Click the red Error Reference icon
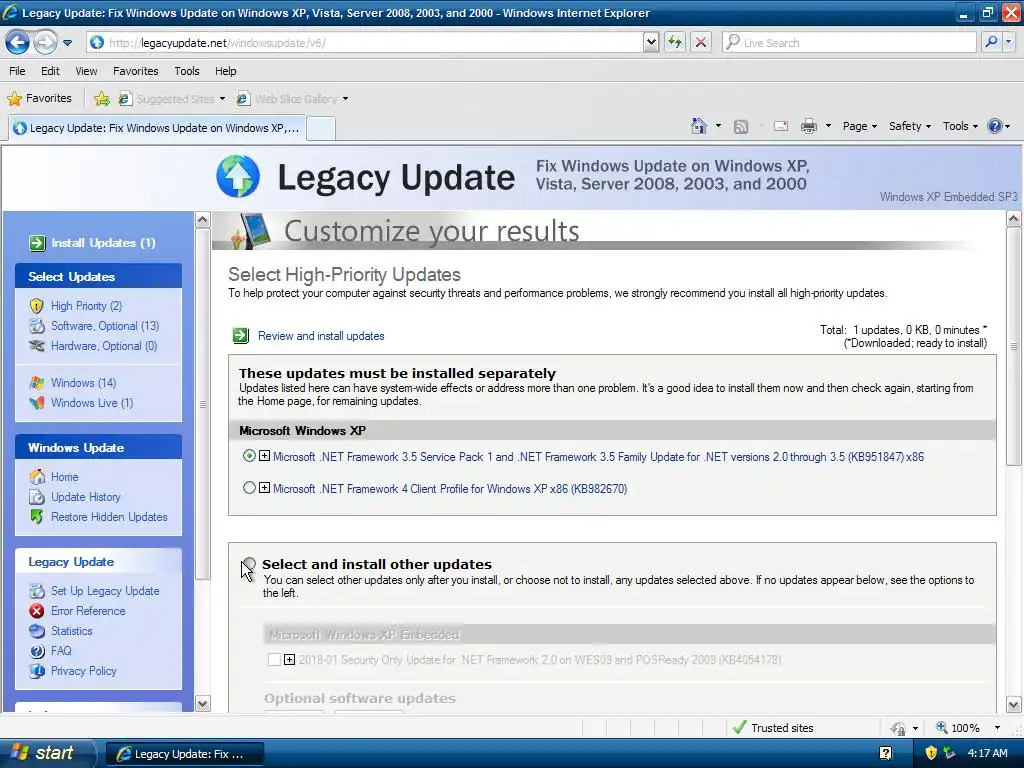 37,611
